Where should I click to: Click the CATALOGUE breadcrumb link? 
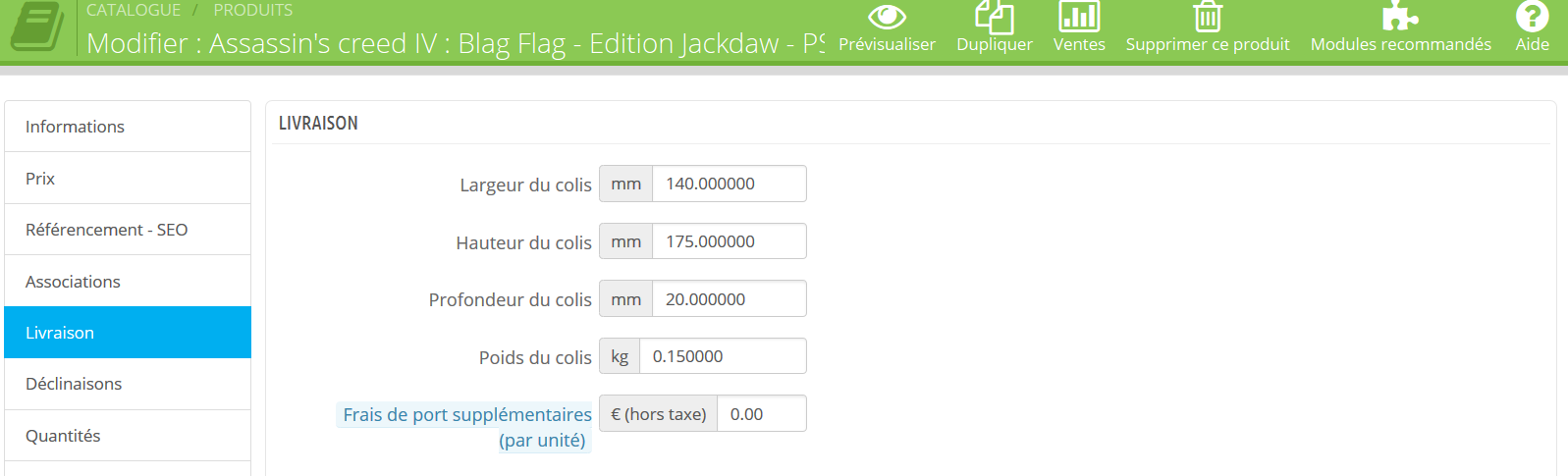[134, 10]
